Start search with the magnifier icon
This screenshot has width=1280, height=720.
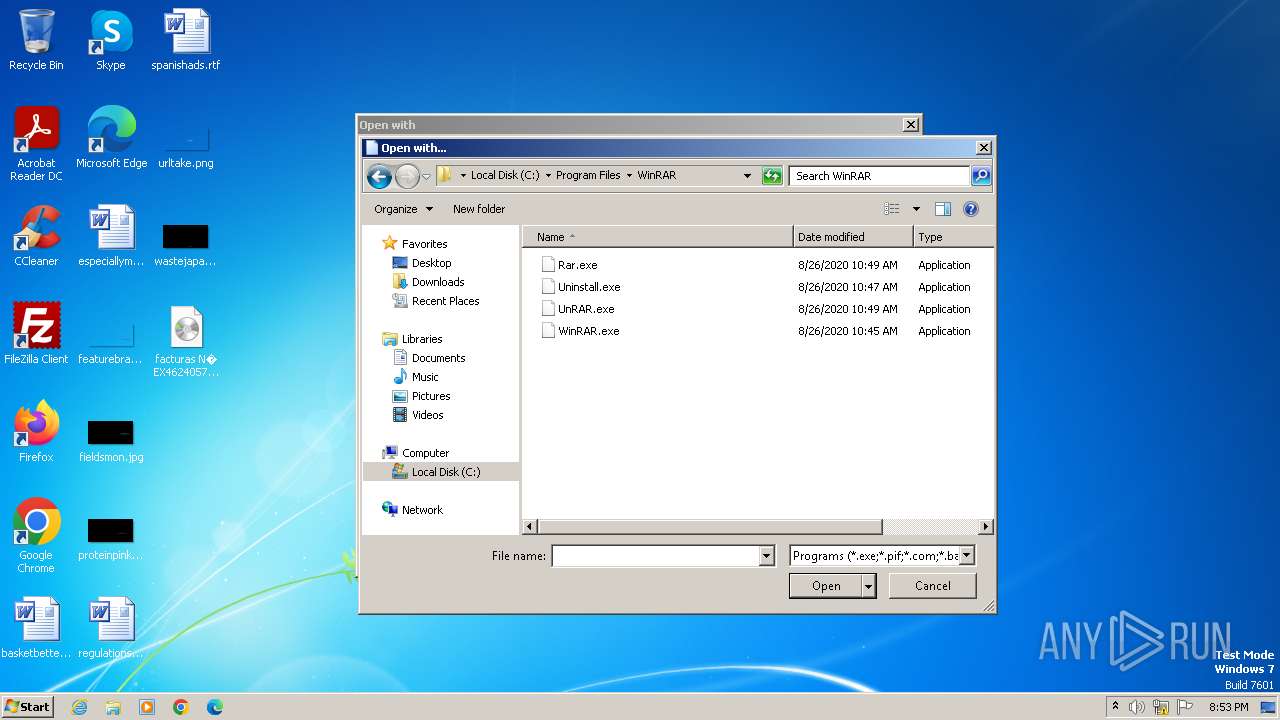(981, 176)
